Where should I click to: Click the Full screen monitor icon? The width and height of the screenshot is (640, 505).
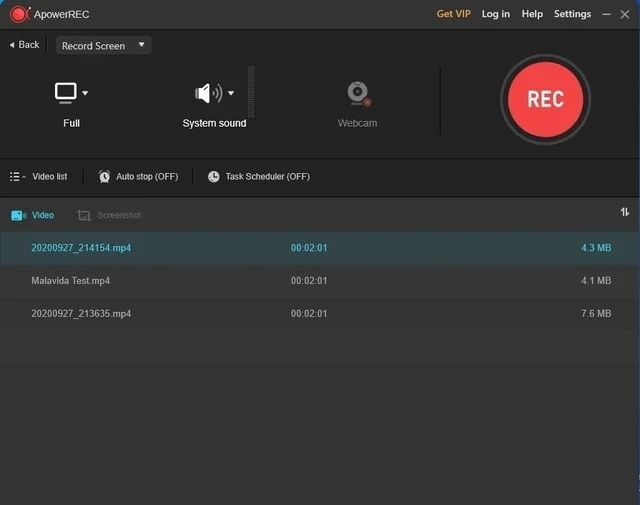(66, 93)
